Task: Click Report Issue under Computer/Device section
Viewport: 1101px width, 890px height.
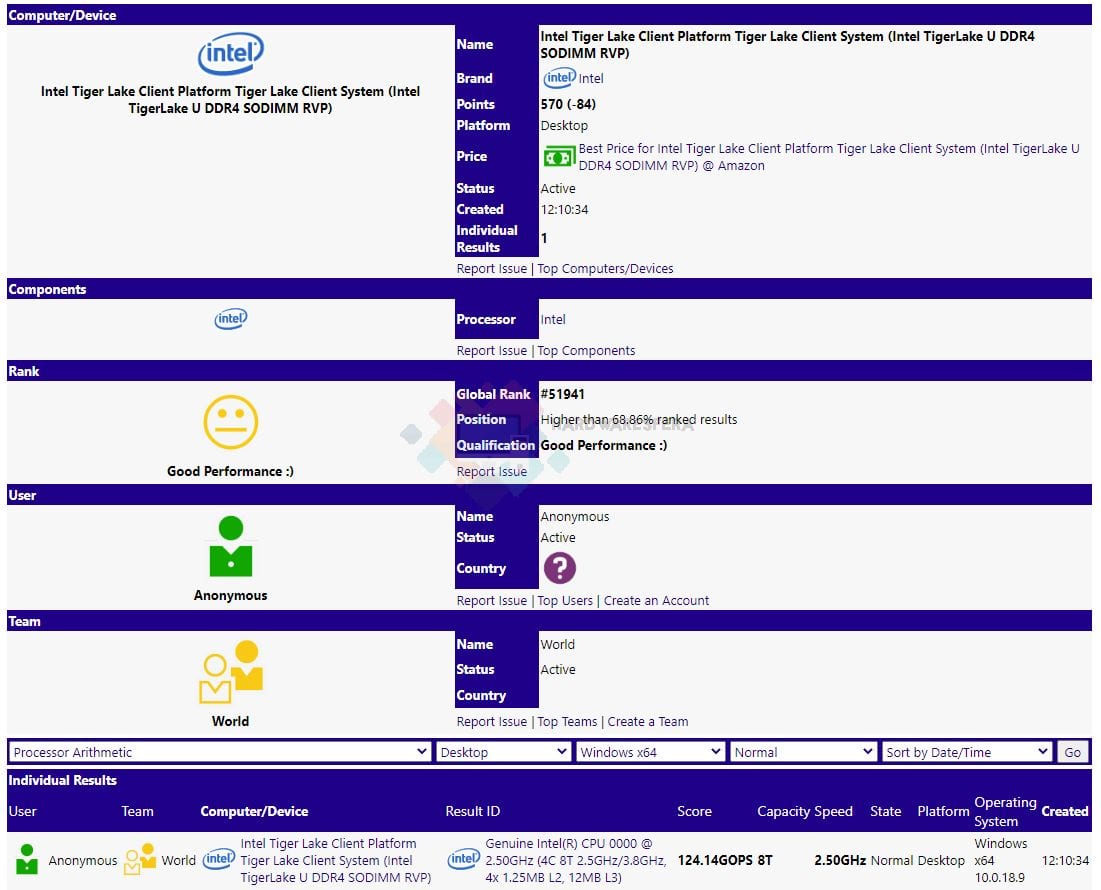Action: tap(492, 269)
